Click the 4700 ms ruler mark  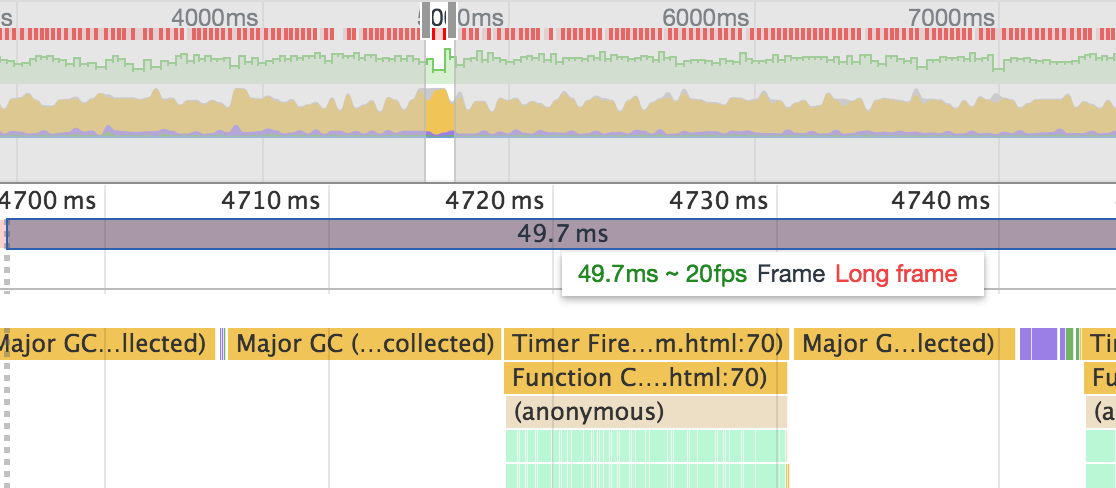[x=48, y=201]
